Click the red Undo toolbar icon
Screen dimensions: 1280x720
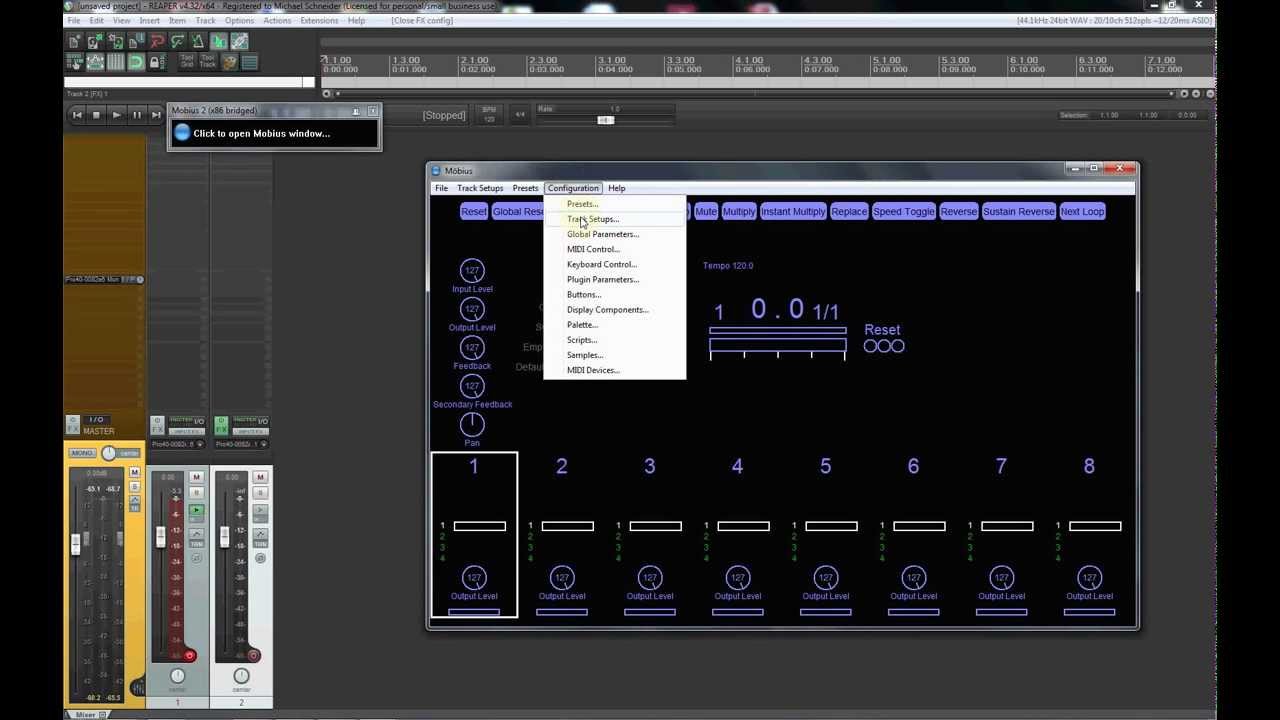point(157,41)
